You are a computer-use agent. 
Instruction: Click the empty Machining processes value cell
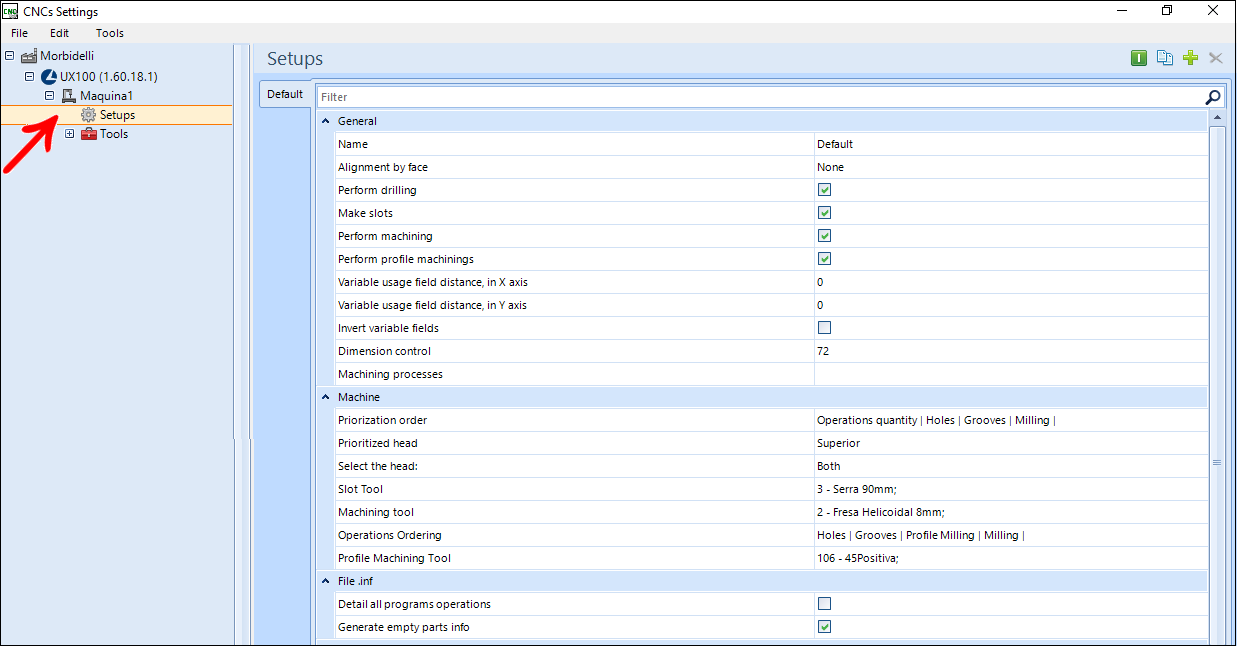pos(1010,374)
